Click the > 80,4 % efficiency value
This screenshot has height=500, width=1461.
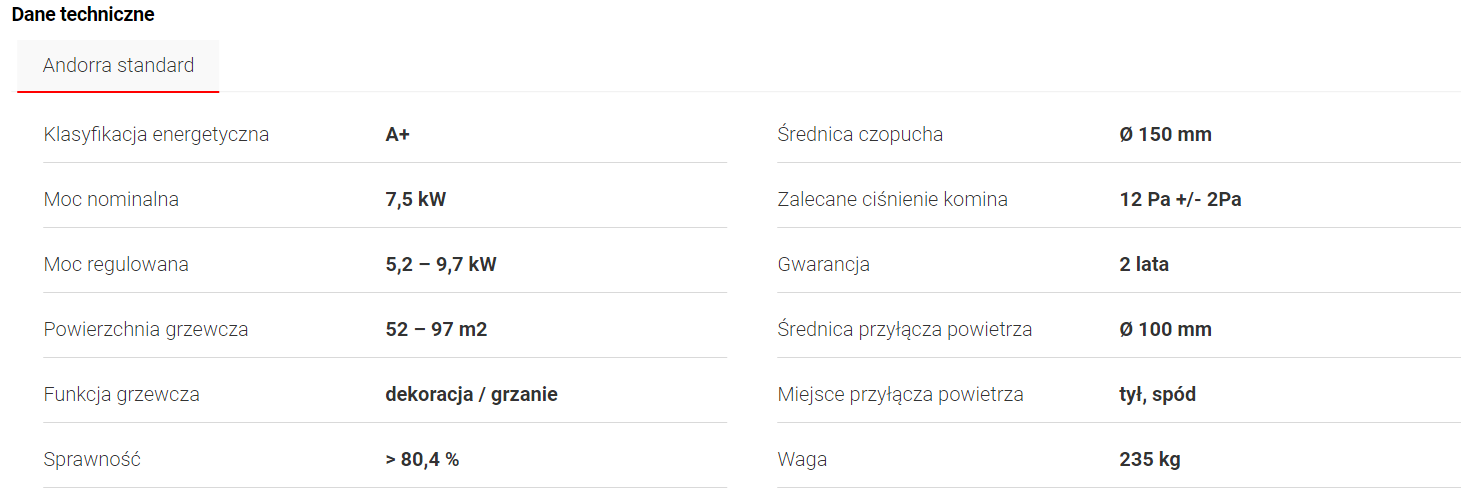pyautogui.click(x=422, y=459)
